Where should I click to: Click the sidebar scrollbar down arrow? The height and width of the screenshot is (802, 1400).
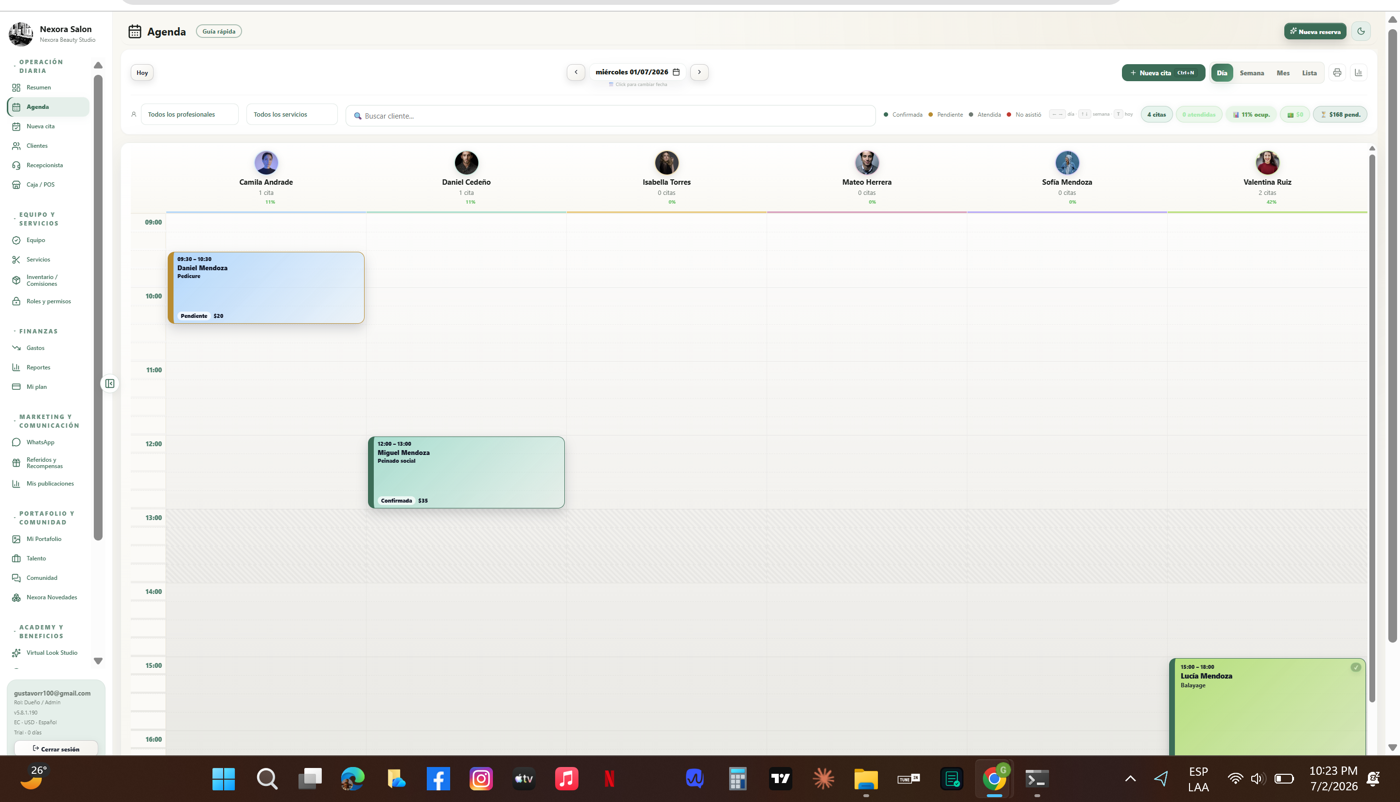tap(98, 661)
